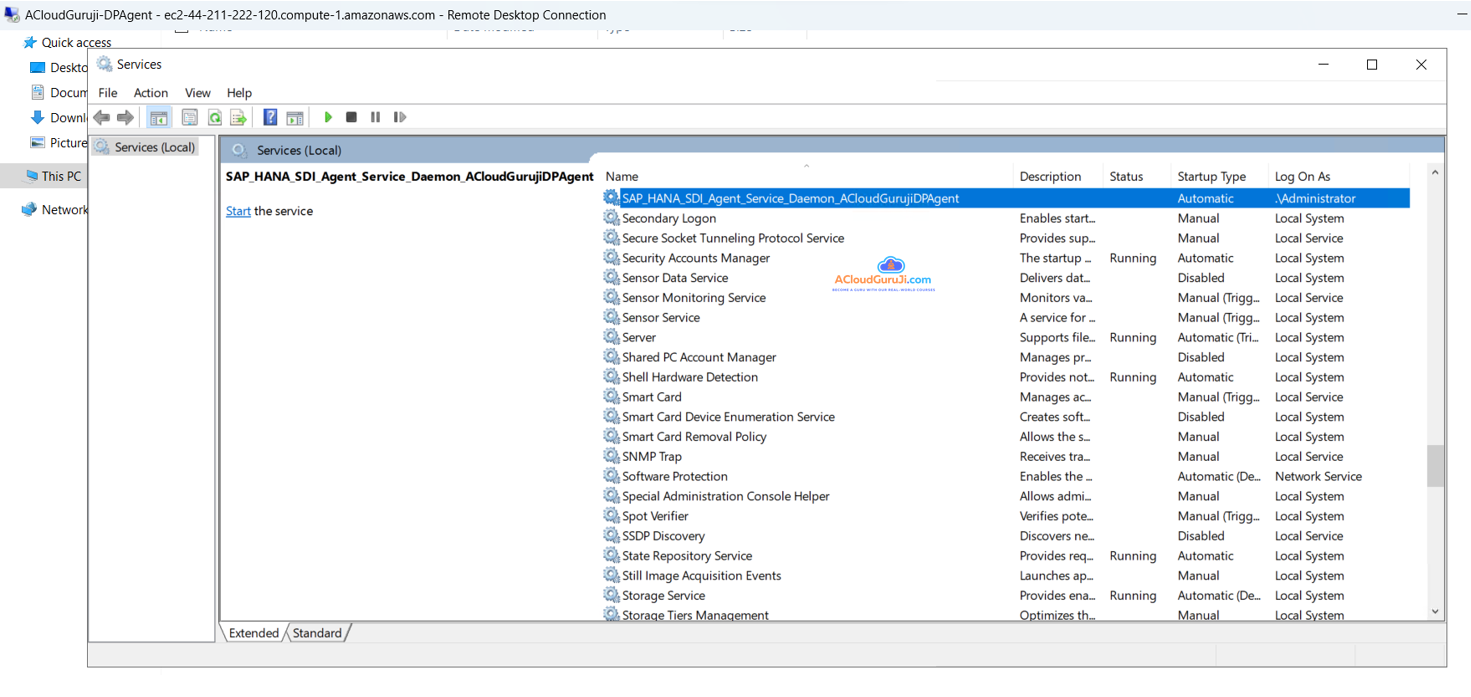The image size is (1471, 697).
Task: Open the Action menu
Action: coord(151,93)
